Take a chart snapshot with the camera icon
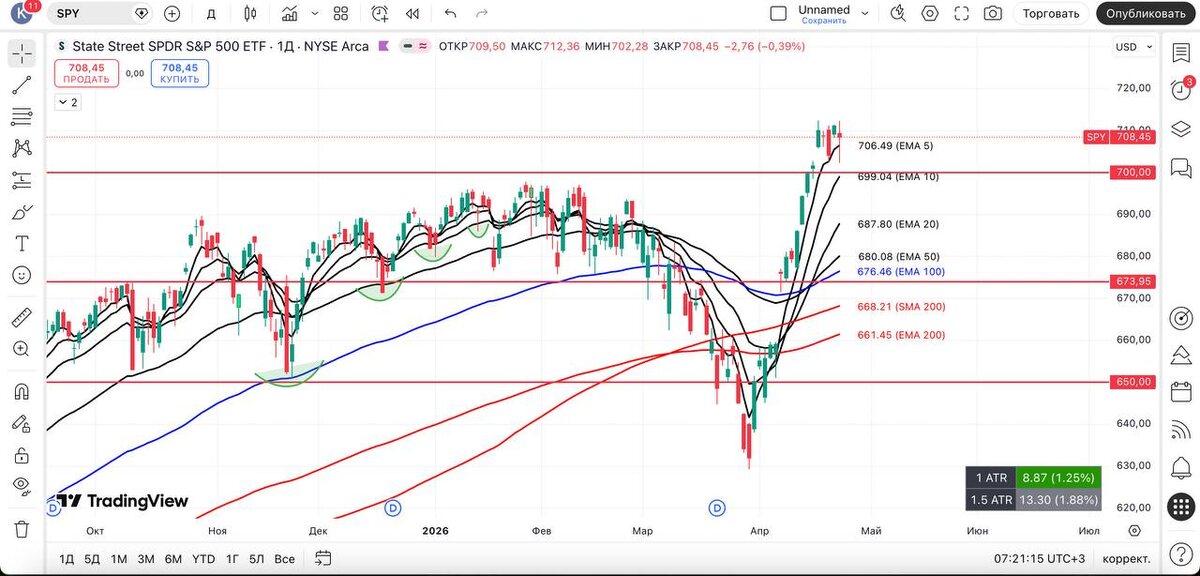This screenshot has width=1200, height=576. tap(993, 13)
